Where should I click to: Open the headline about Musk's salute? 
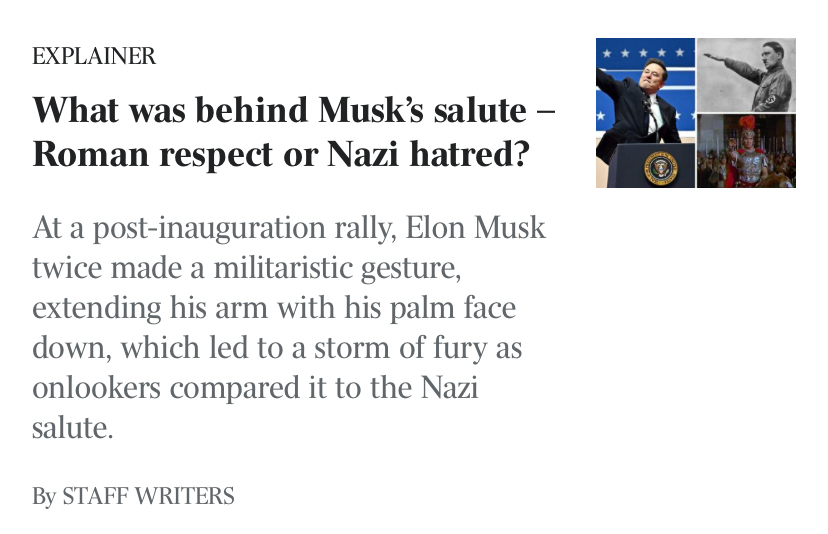click(293, 111)
